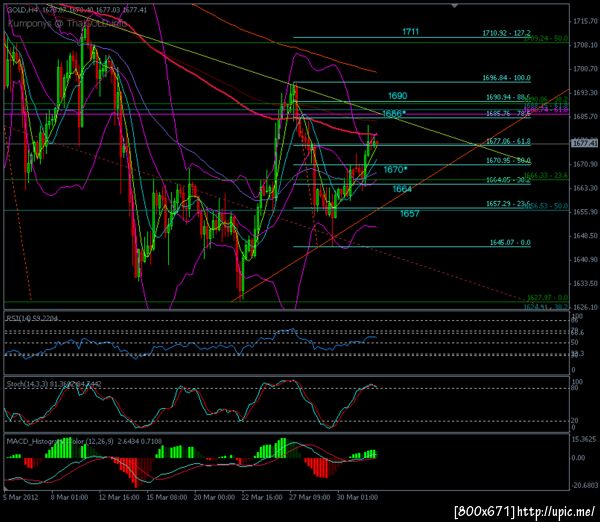Click Fibonacci label 1685.76 - 78.6
The height and width of the screenshot is (522, 600).
coord(508,114)
